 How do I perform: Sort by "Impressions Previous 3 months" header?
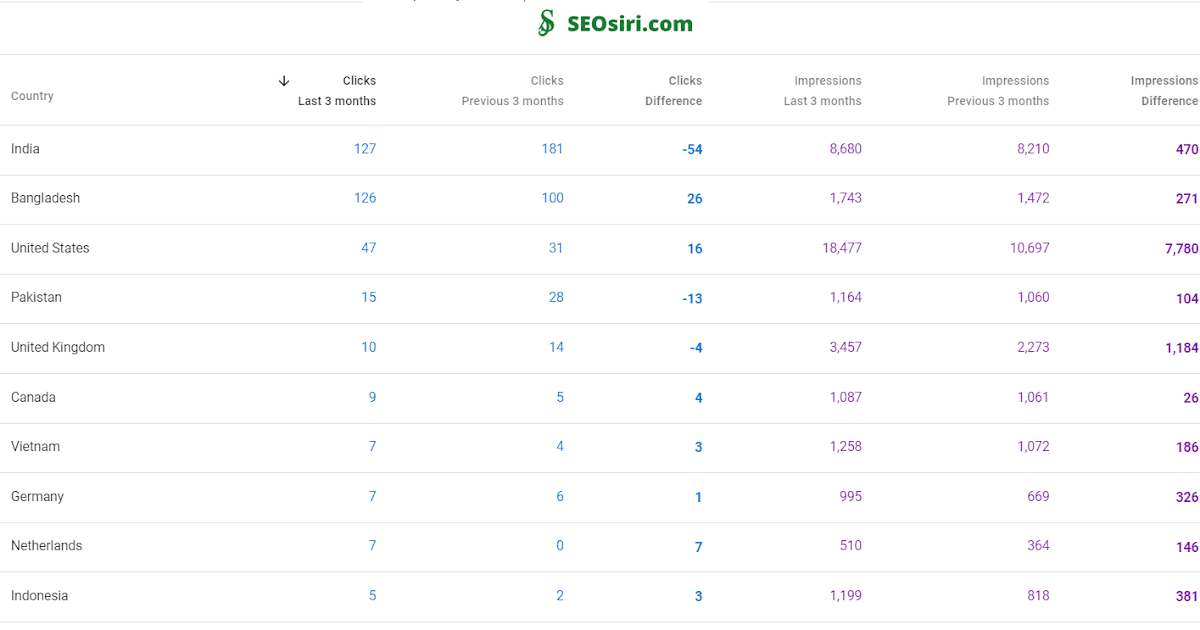click(998, 91)
